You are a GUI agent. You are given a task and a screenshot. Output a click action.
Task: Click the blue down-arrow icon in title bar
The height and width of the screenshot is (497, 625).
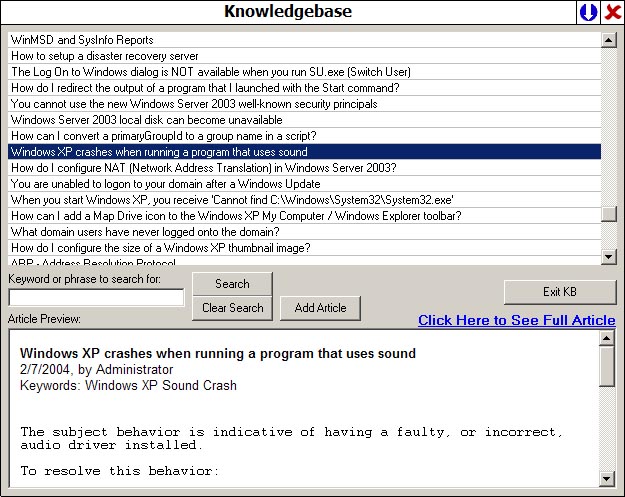(588, 12)
